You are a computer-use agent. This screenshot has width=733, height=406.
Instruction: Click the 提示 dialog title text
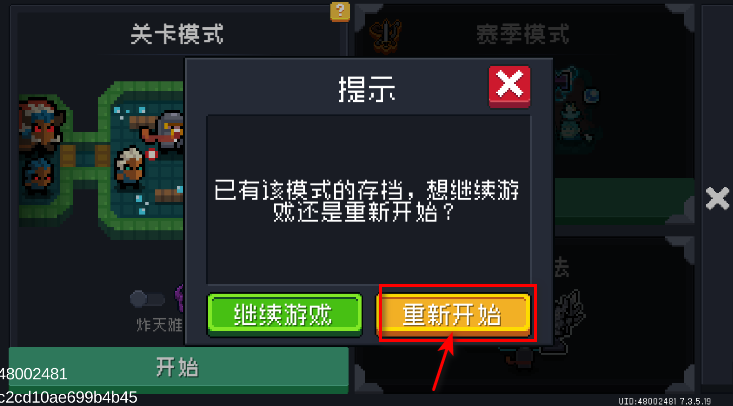click(367, 88)
